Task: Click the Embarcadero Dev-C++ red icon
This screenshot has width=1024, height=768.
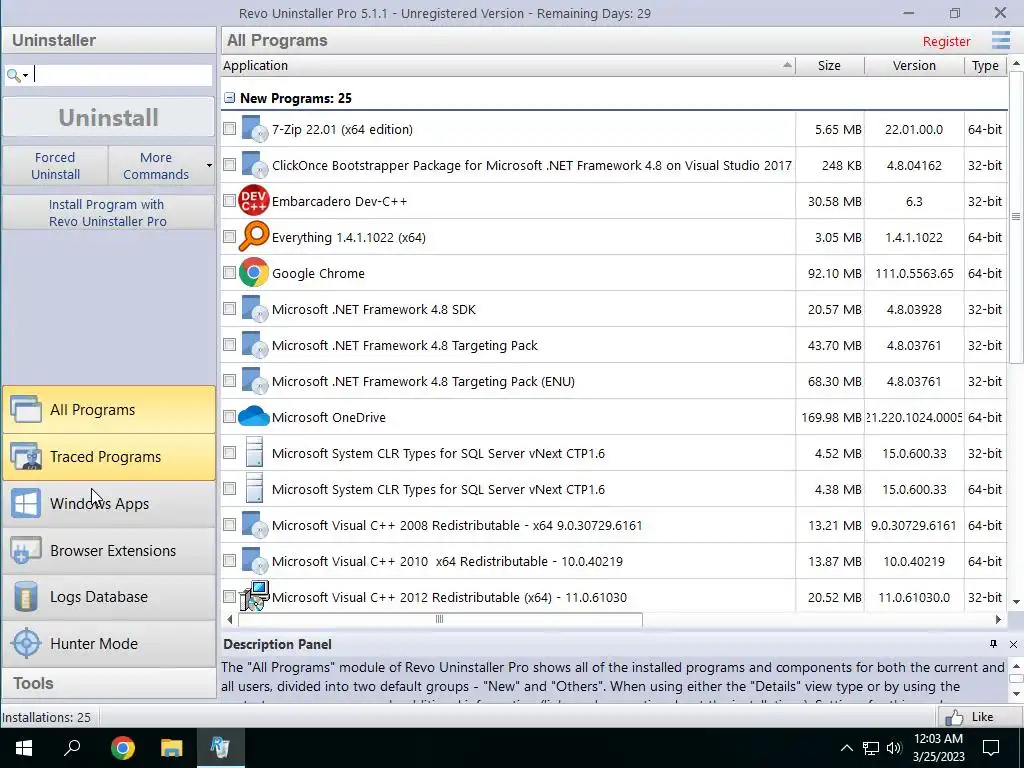Action: [254, 200]
